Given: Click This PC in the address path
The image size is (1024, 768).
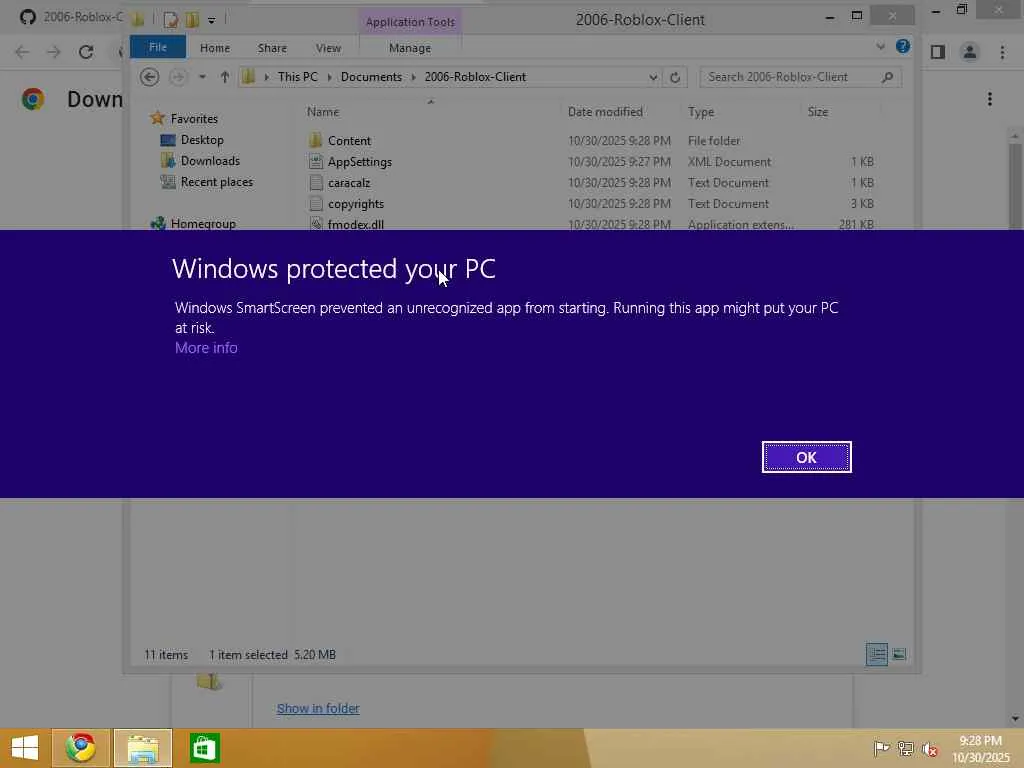Looking at the screenshot, I should click(x=298, y=77).
